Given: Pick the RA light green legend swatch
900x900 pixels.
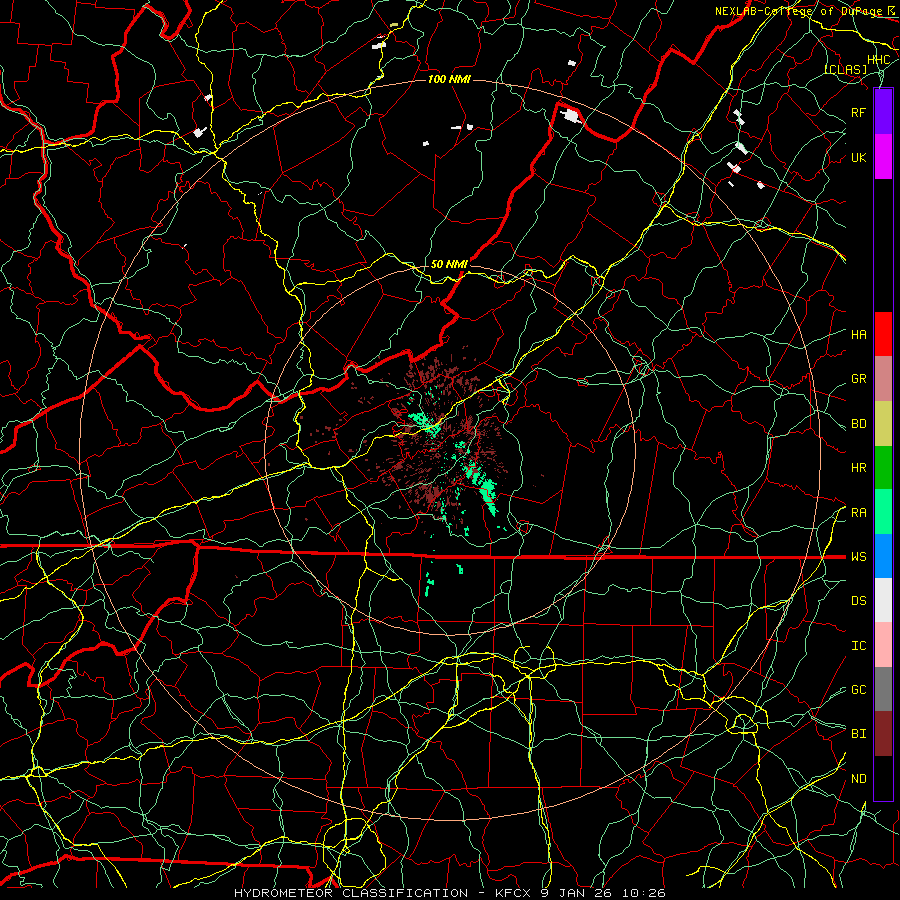Looking at the screenshot, I should click(883, 512).
